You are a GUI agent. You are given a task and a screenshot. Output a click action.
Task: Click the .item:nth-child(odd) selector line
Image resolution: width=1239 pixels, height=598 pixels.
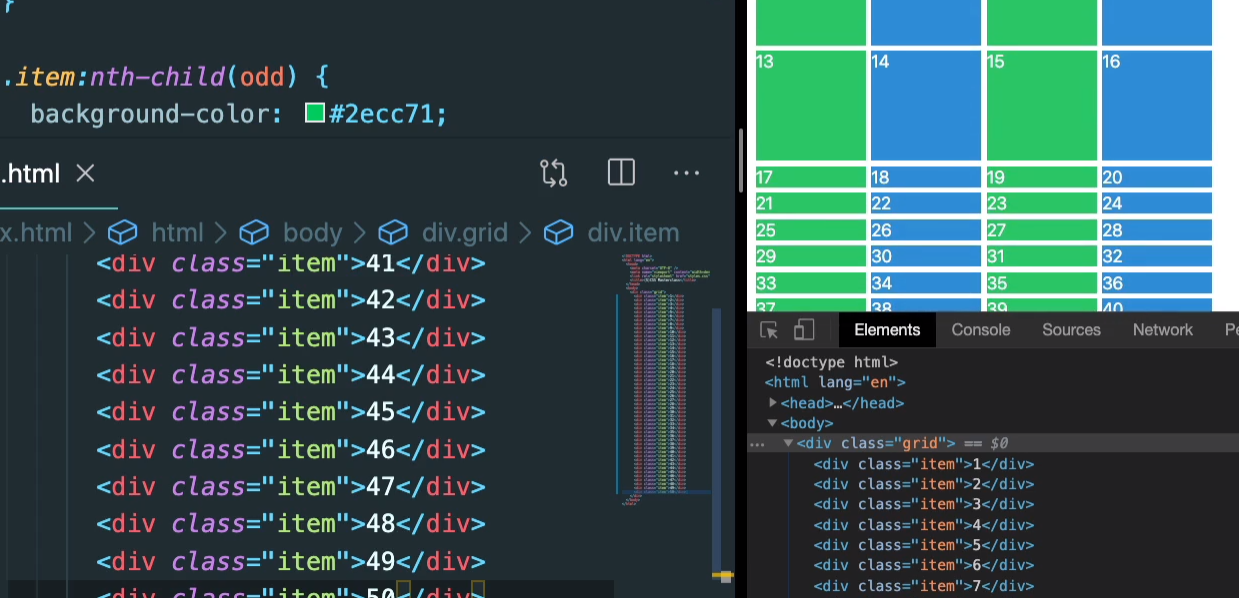point(166,77)
